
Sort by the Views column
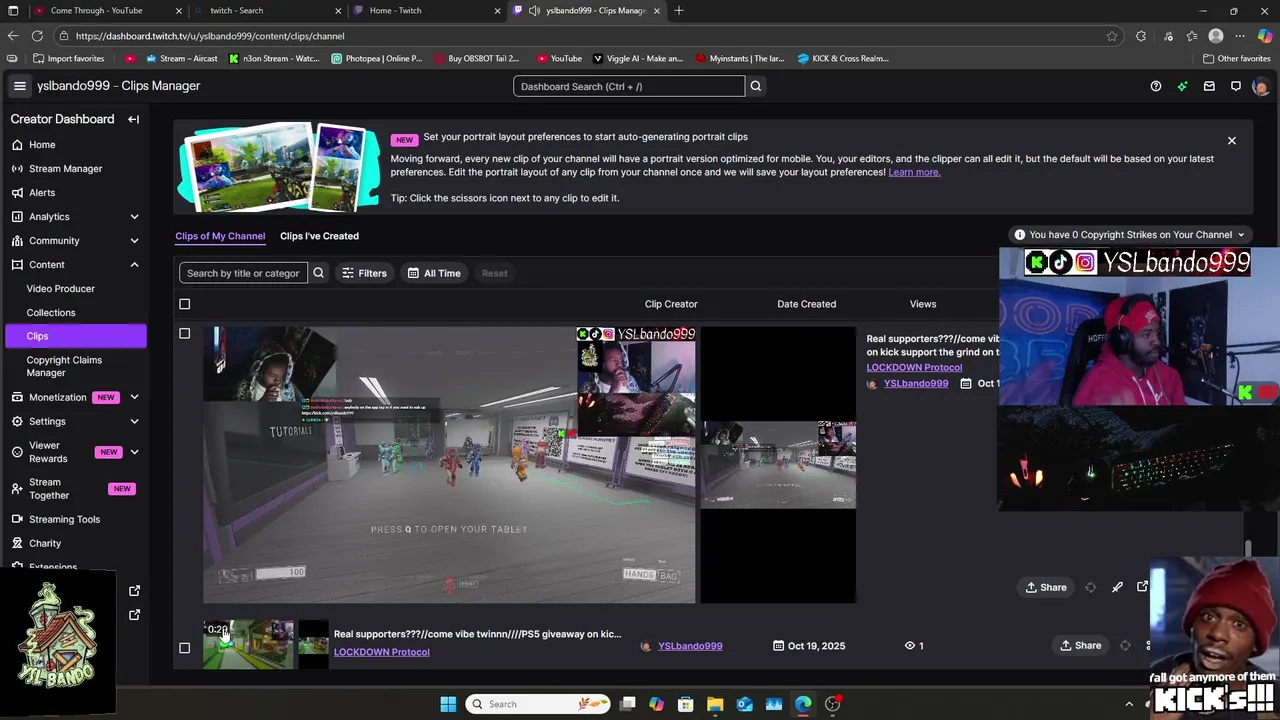[923, 304]
